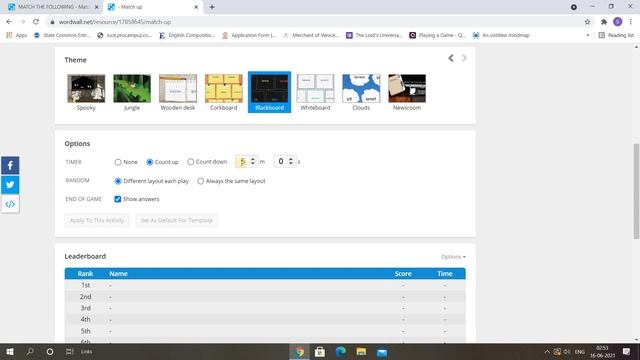The image size is (640, 360).
Task: Open Microsoft Store from the taskbar
Action: click(320, 351)
